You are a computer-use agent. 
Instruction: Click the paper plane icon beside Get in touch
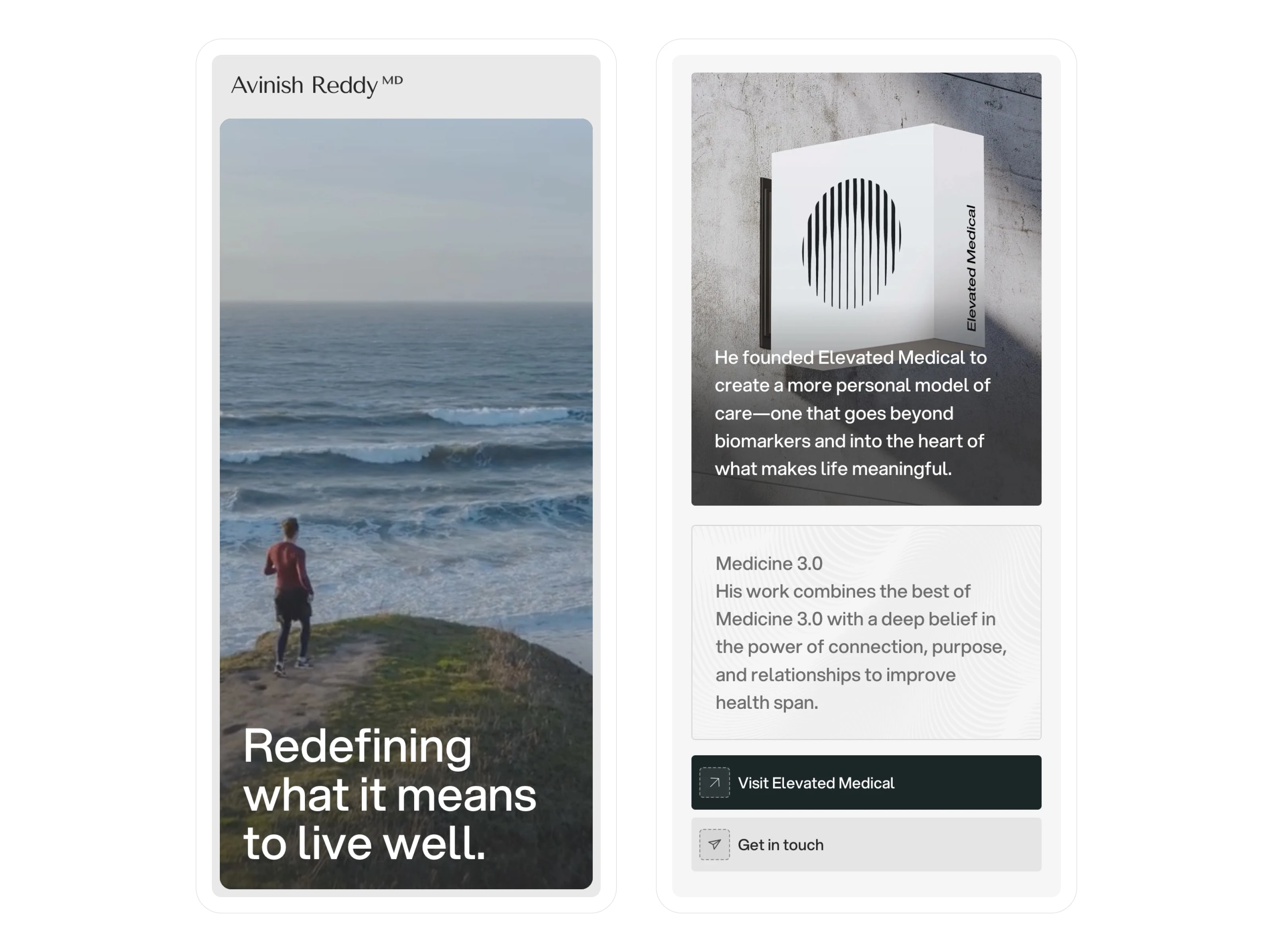tap(714, 844)
